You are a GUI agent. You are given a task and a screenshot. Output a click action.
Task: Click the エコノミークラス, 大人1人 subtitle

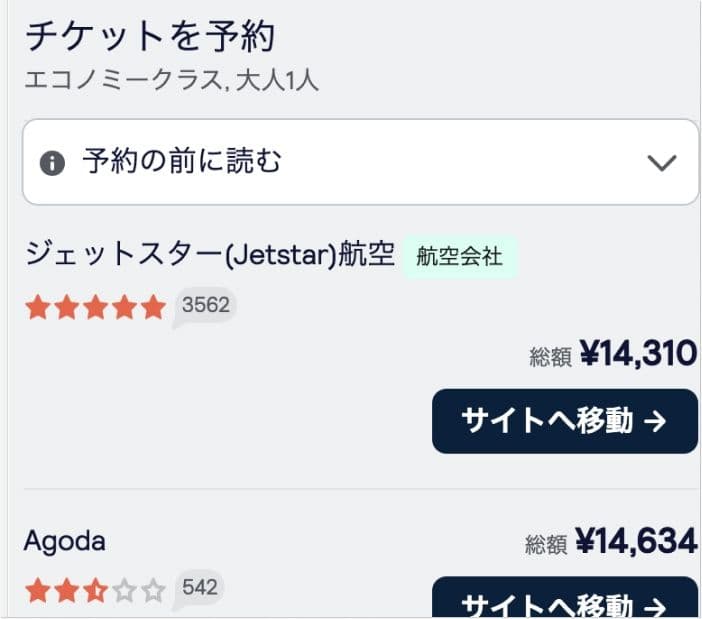coord(172,80)
